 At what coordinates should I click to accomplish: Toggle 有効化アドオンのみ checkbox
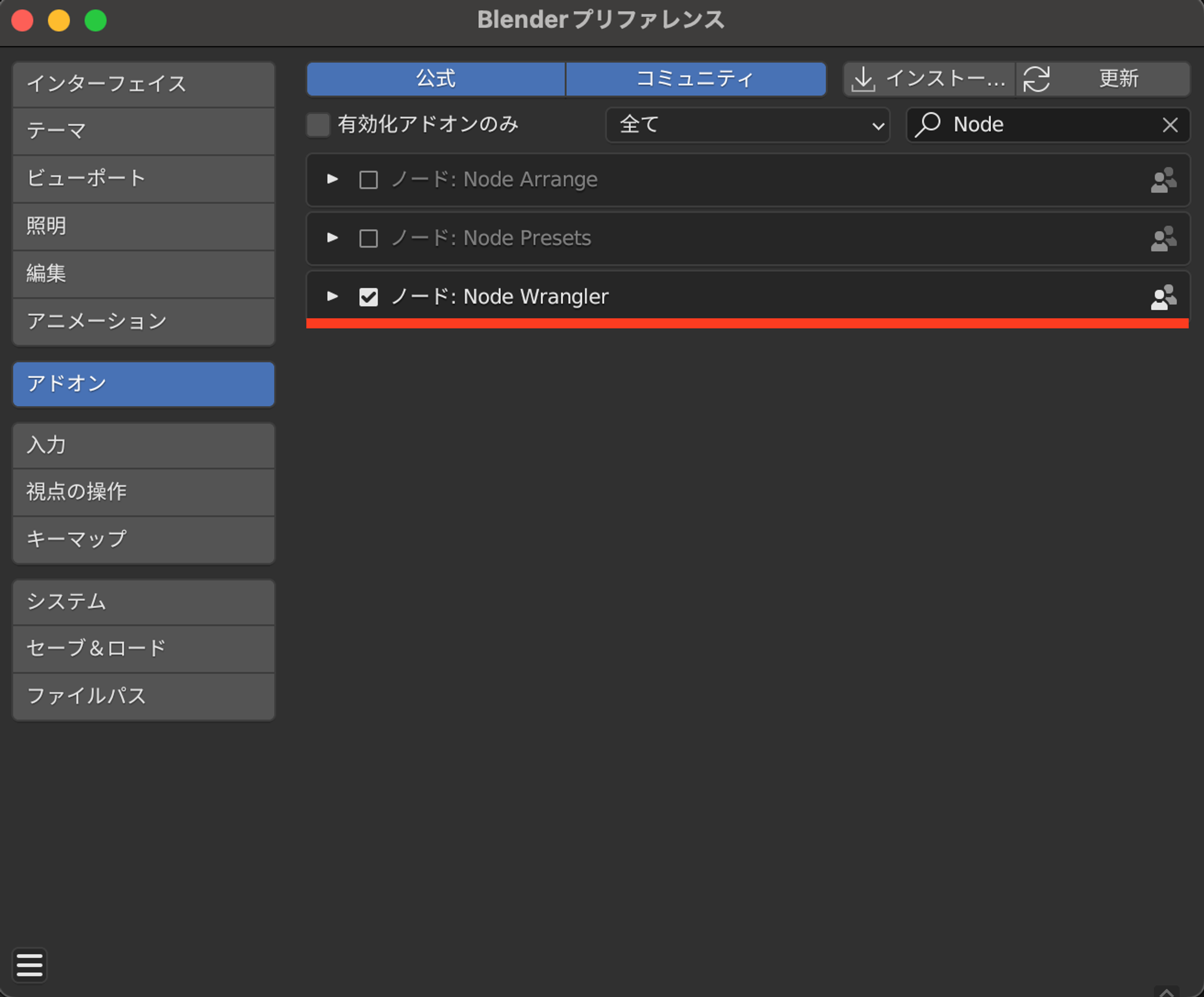pos(318,125)
